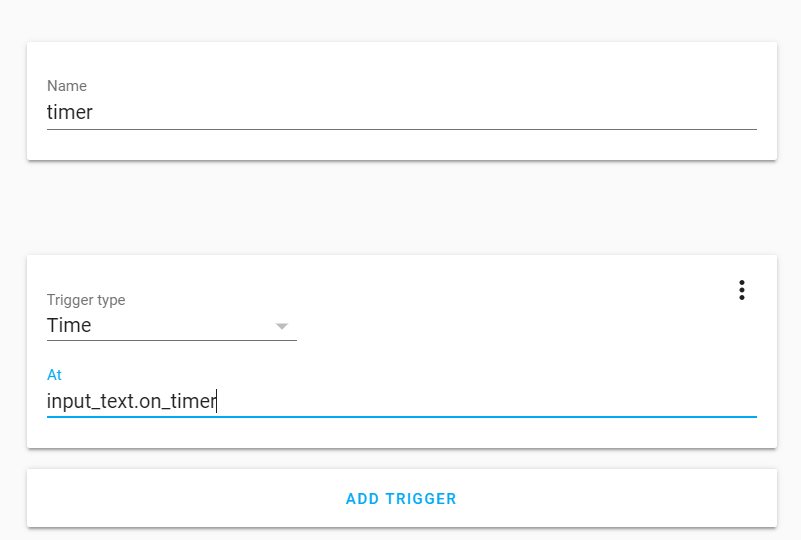Place cursor in the 'timer' name text
The image size is (801, 540).
70,112
